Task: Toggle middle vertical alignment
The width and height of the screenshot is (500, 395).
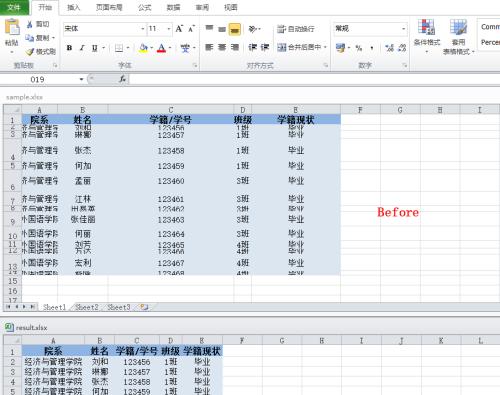Action: click(x=222, y=29)
